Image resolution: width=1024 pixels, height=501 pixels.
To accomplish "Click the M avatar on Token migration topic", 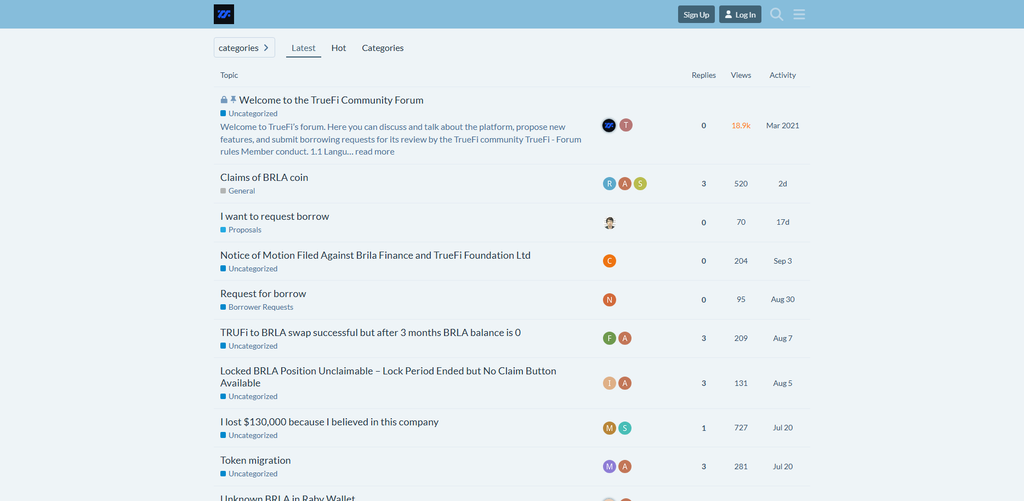I will [609, 466].
